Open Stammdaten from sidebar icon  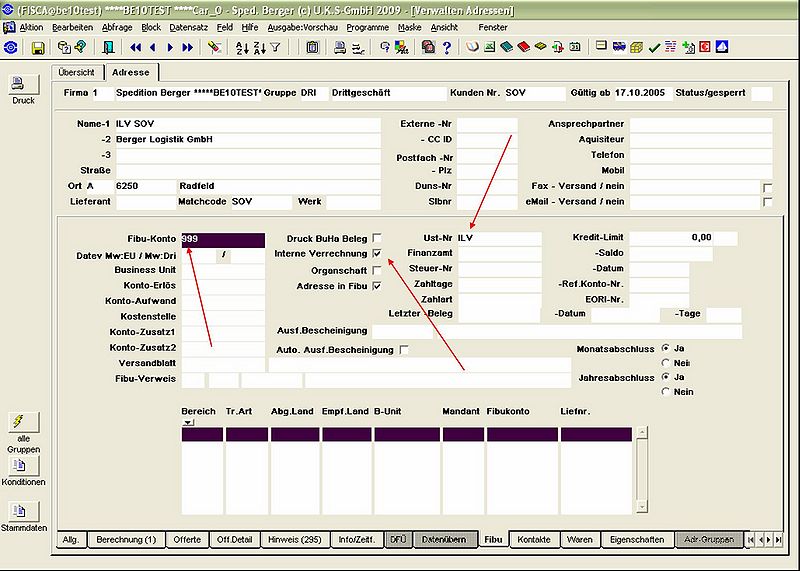(x=23, y=511)
